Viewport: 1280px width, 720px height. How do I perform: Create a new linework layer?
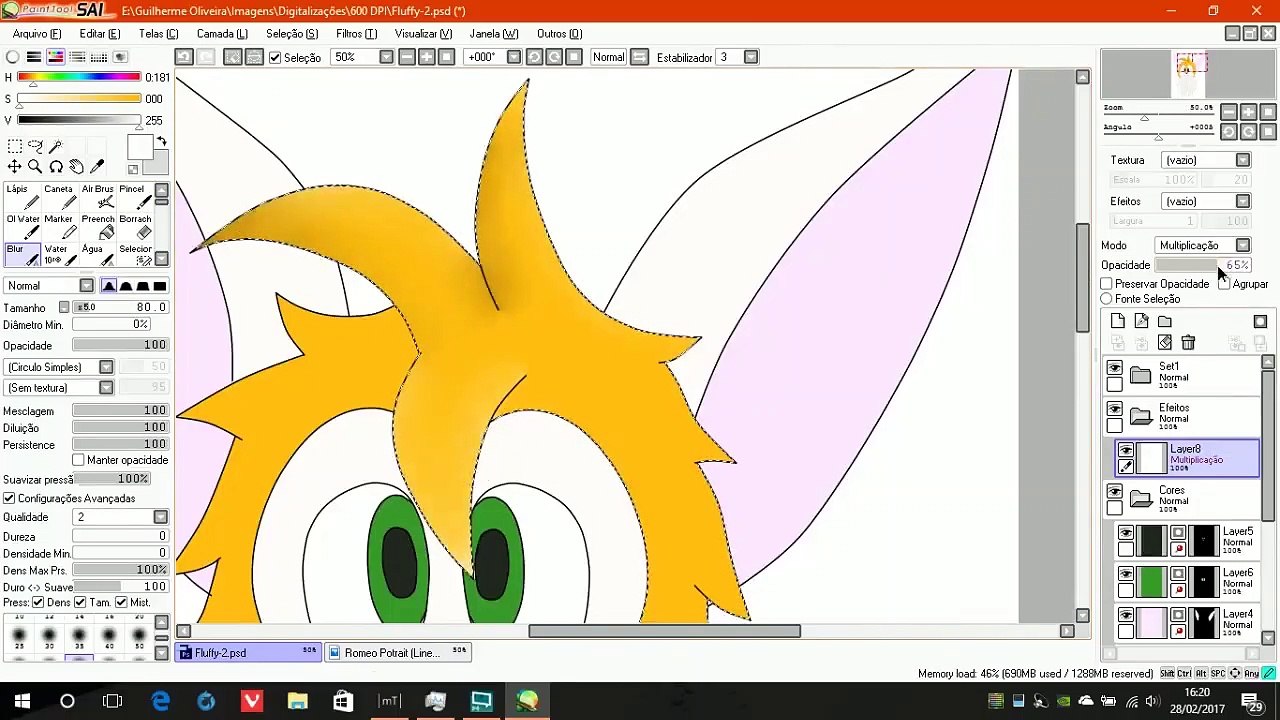pyautogui.click(x=1141, y=321)
